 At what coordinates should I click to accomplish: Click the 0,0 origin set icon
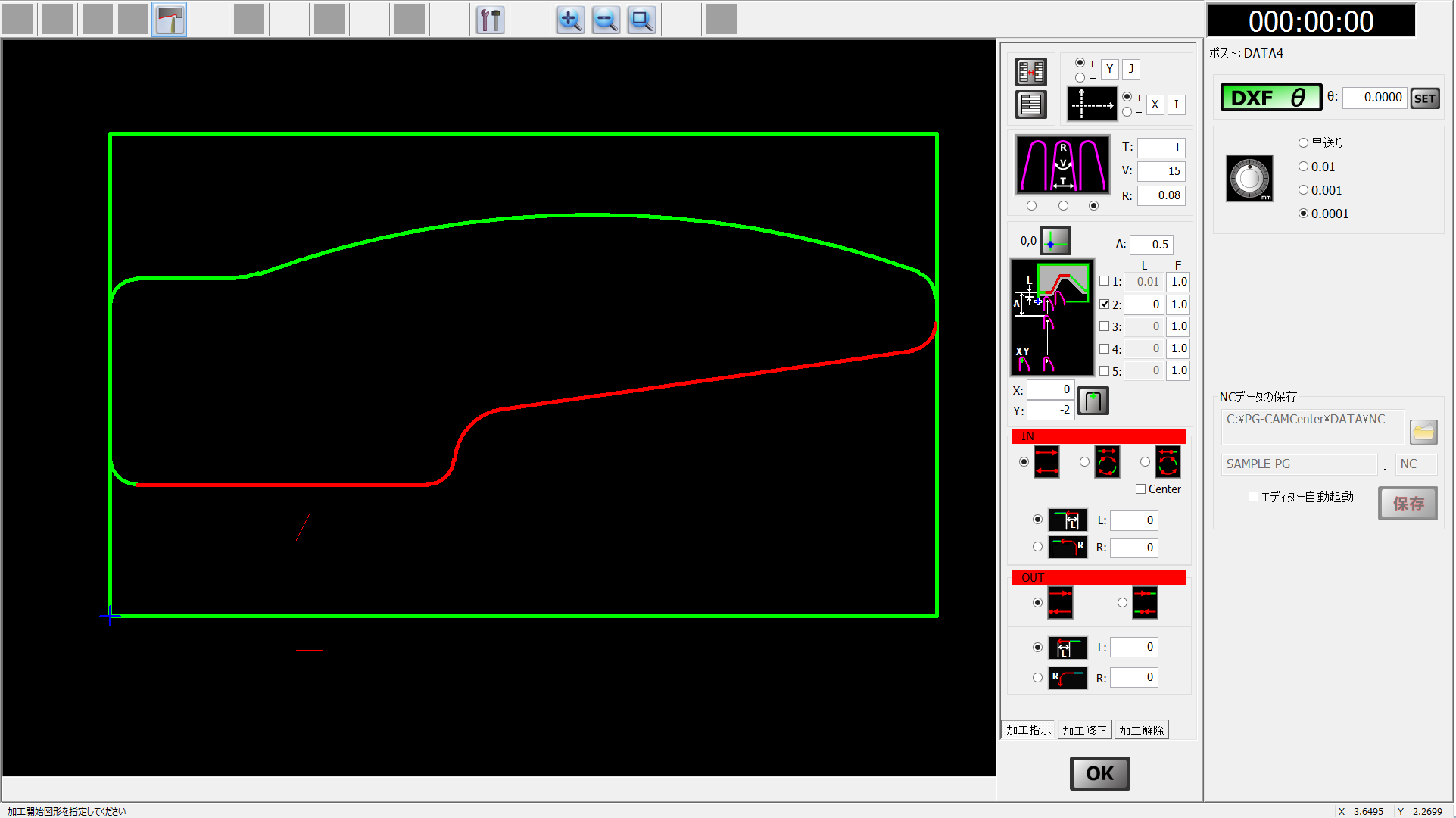[x=1055, y=241]
